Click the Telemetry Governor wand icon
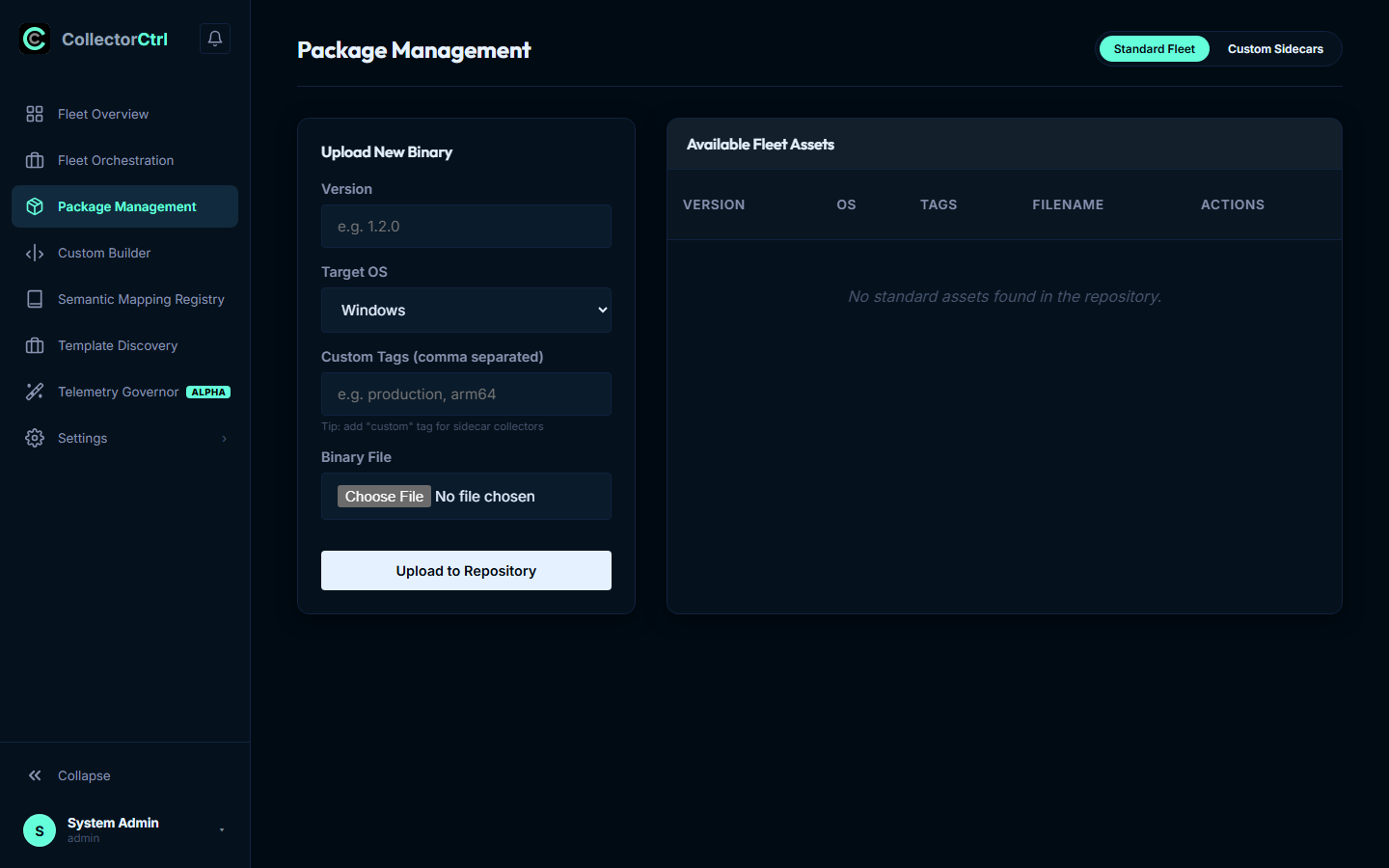Image resolution: width=1389 pixels, height=868 pixels. tap(35, 392)
